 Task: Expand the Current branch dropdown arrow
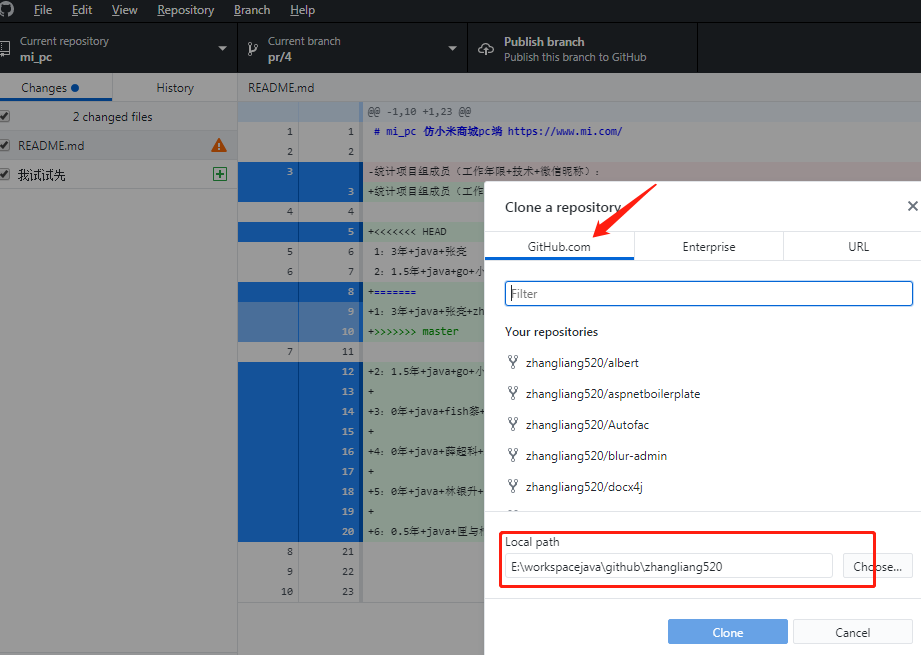point(452,48)
